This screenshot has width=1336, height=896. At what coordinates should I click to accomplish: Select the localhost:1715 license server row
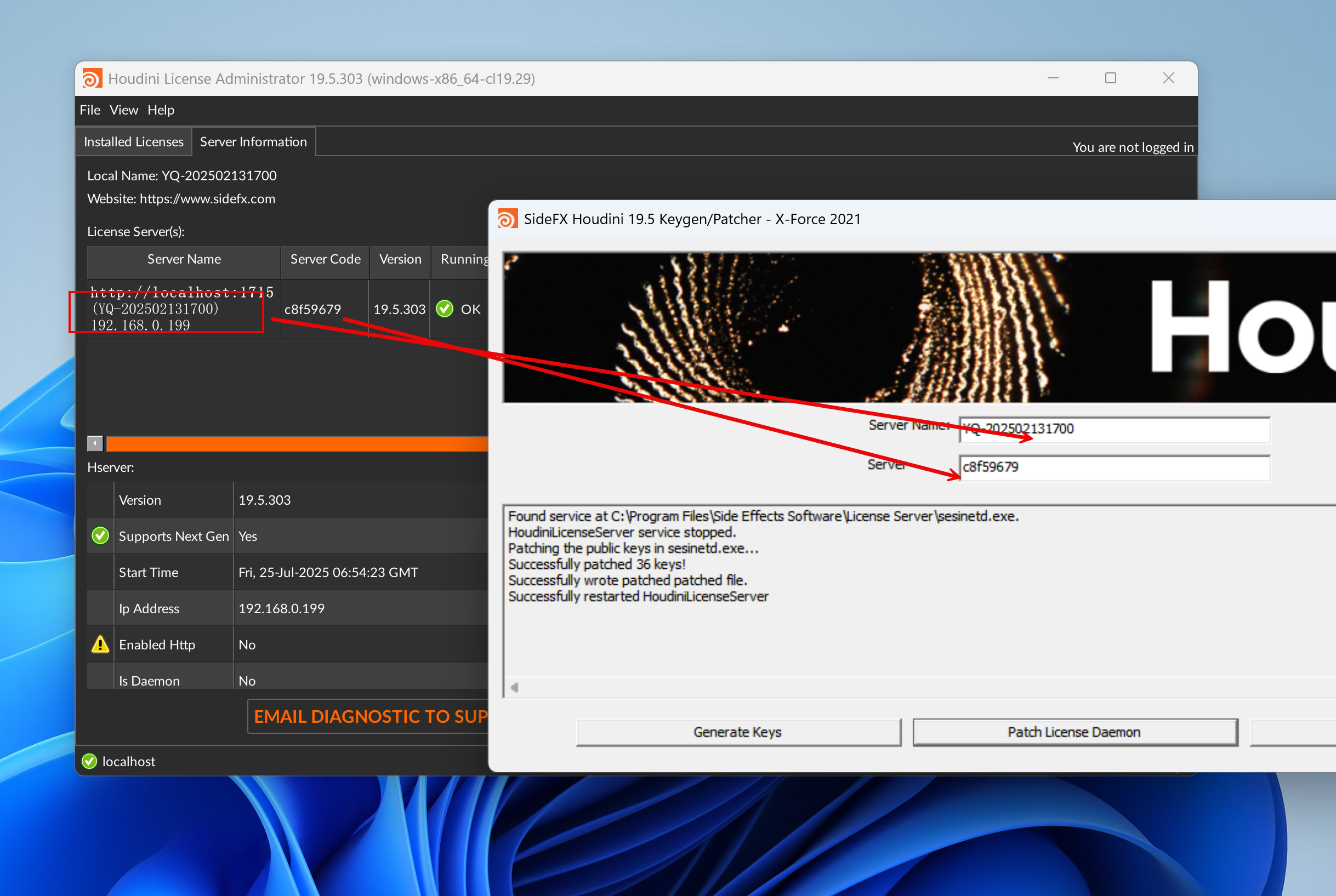coord(182,309)
